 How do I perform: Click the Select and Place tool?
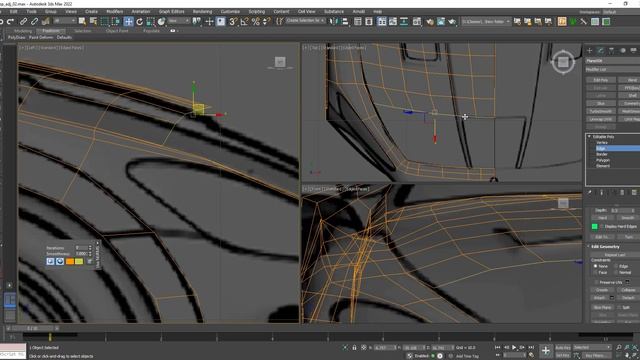[x=162, y=21]
